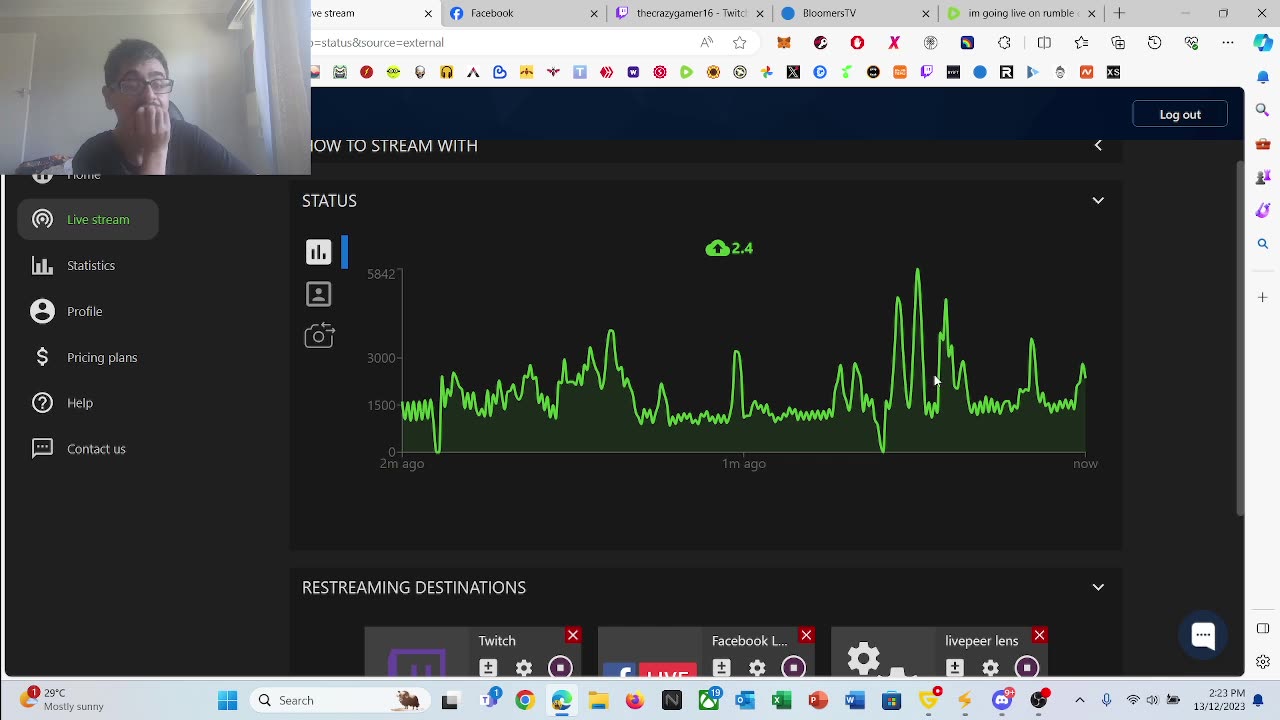Open the live chat support bubble
Screen dimensions: 1280x720
click(1203, 634)
